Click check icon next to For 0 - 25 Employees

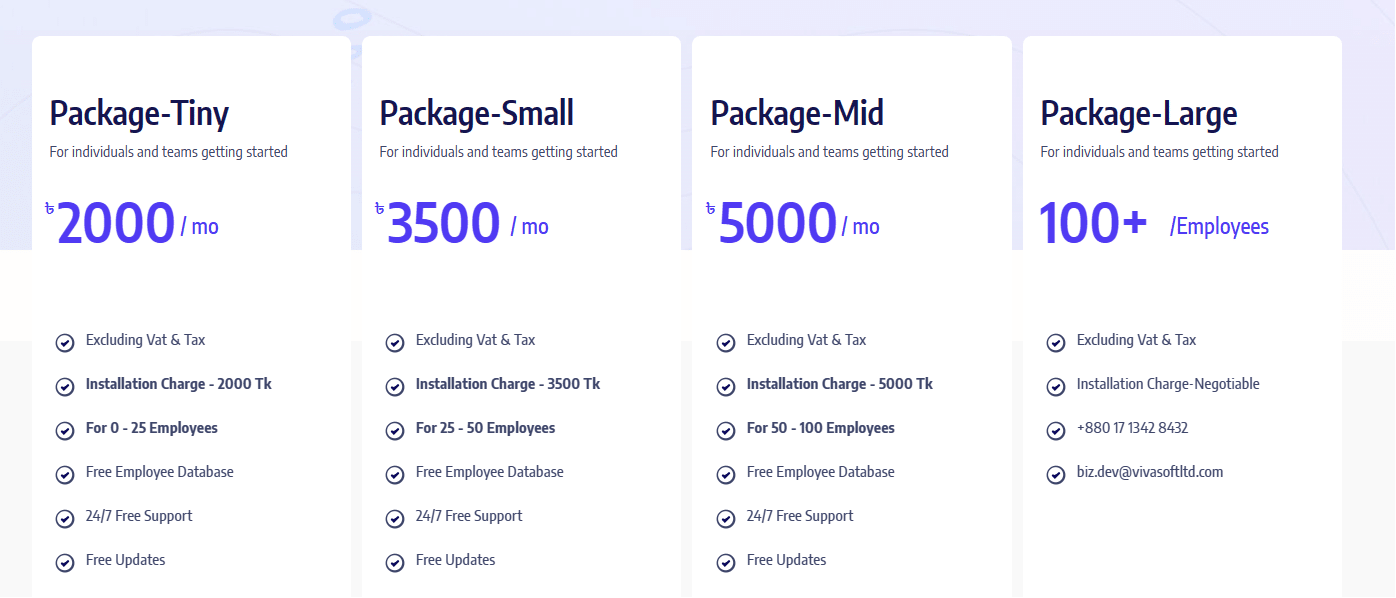[65, 431]
